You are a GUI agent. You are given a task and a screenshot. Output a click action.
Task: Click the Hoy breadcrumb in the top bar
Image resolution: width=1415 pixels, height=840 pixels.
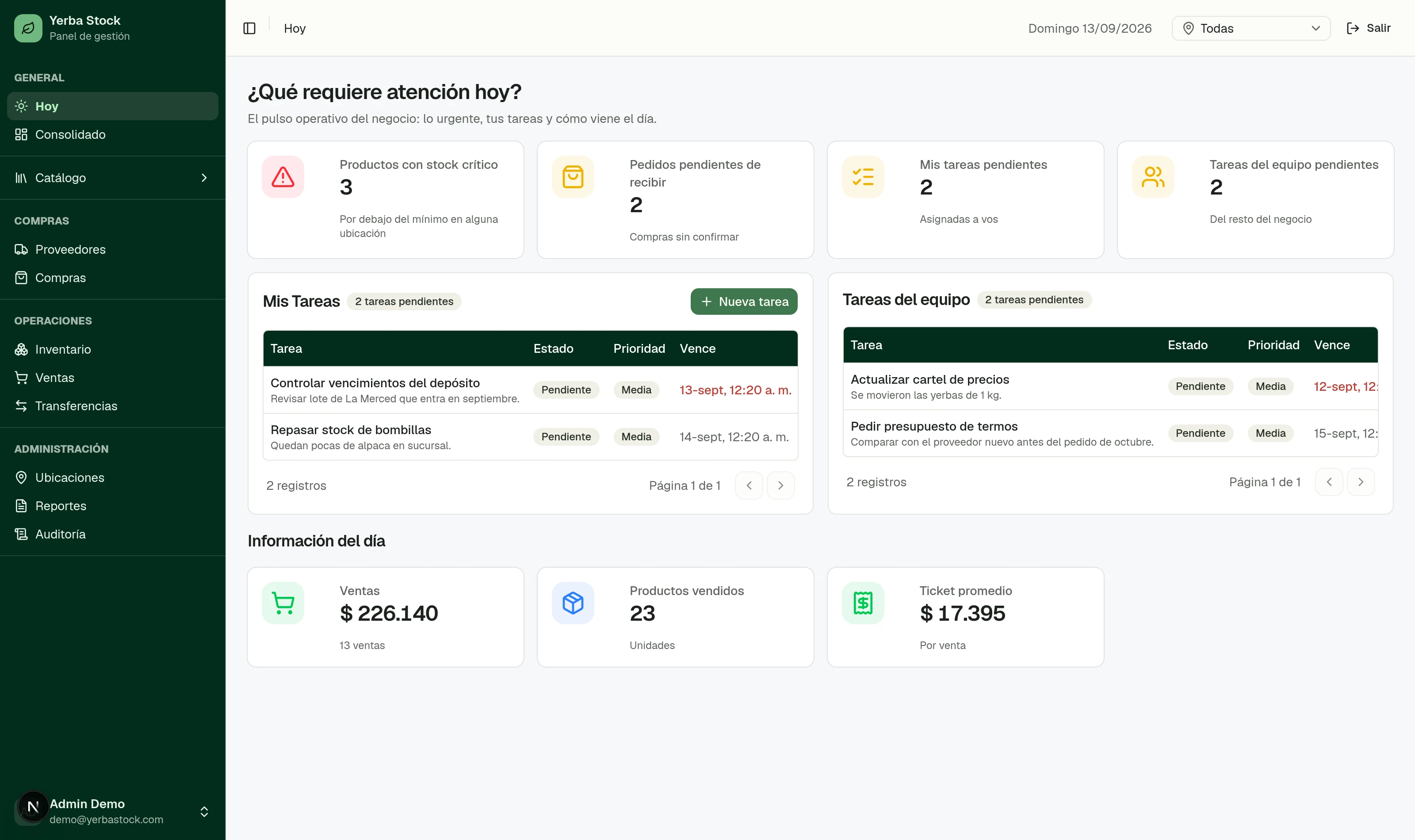[x=294, y=28]
